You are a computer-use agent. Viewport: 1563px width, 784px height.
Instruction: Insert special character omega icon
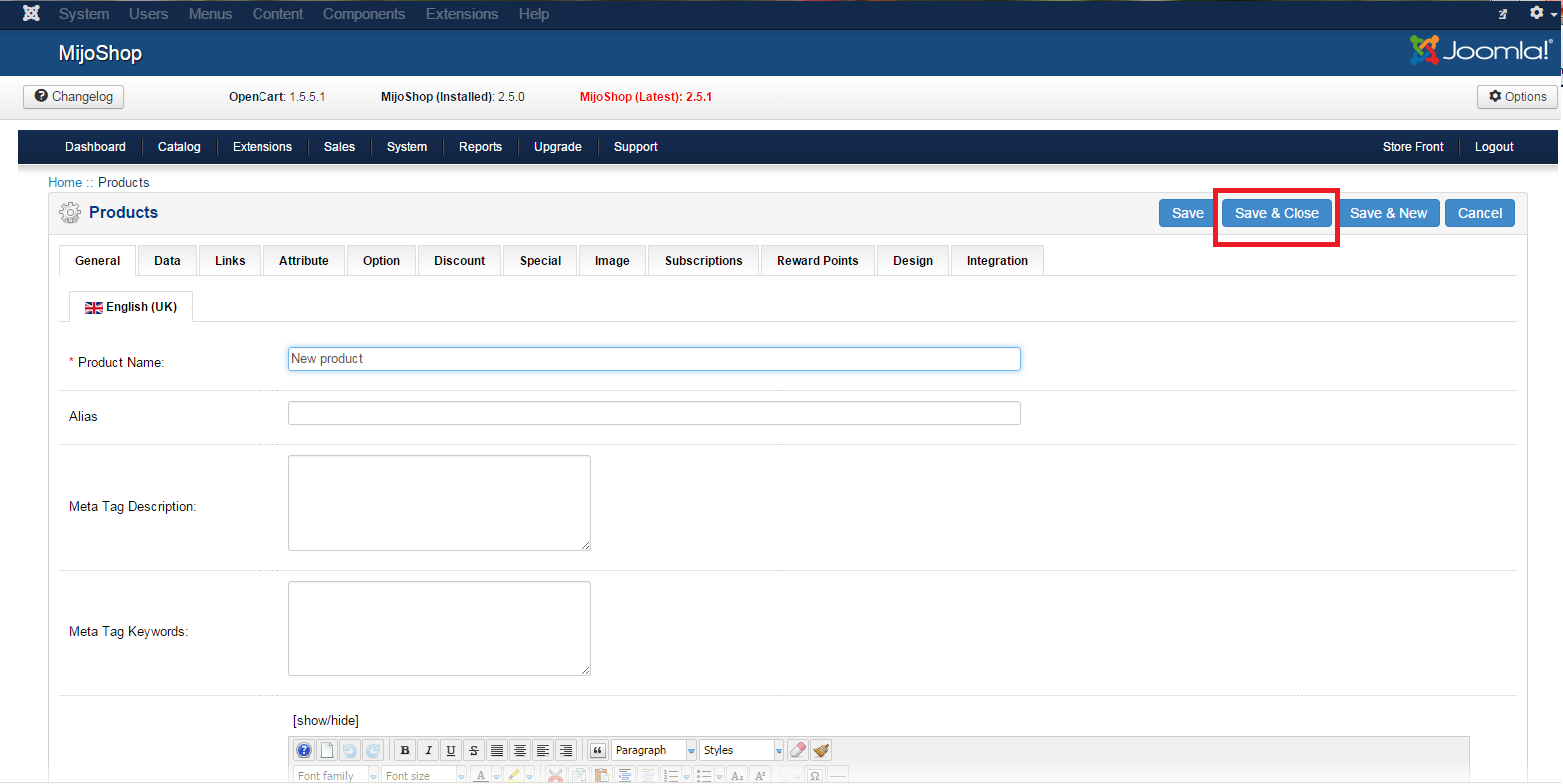pyautogui.click(x=815, y=775)
